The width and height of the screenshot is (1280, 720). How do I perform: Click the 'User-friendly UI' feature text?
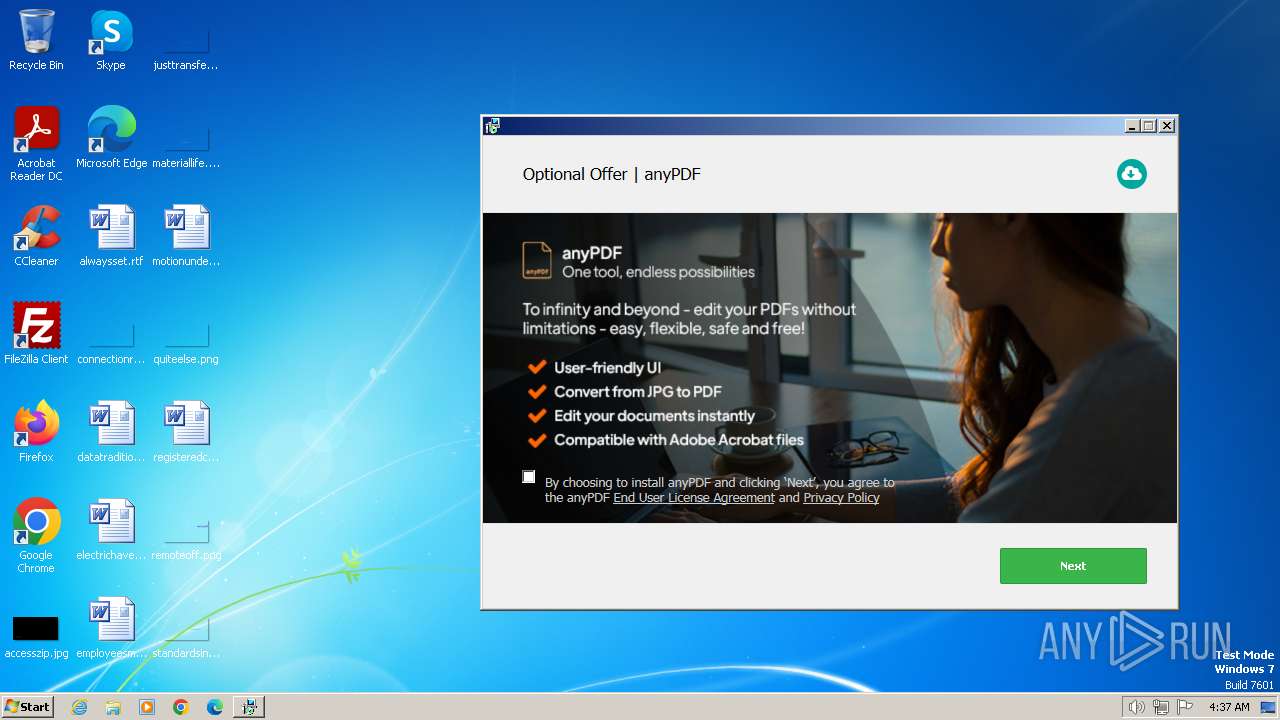point(607,368)
